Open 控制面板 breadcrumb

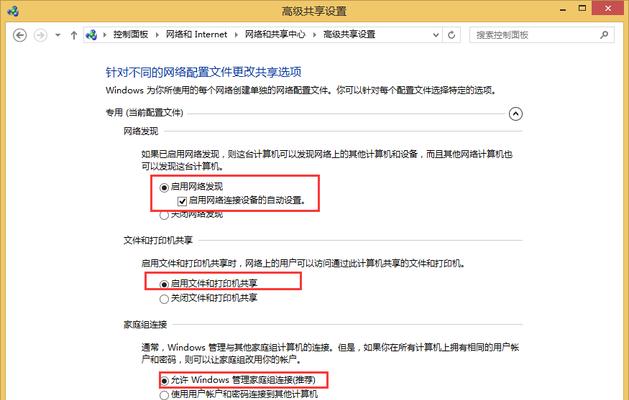pos(131,35)
